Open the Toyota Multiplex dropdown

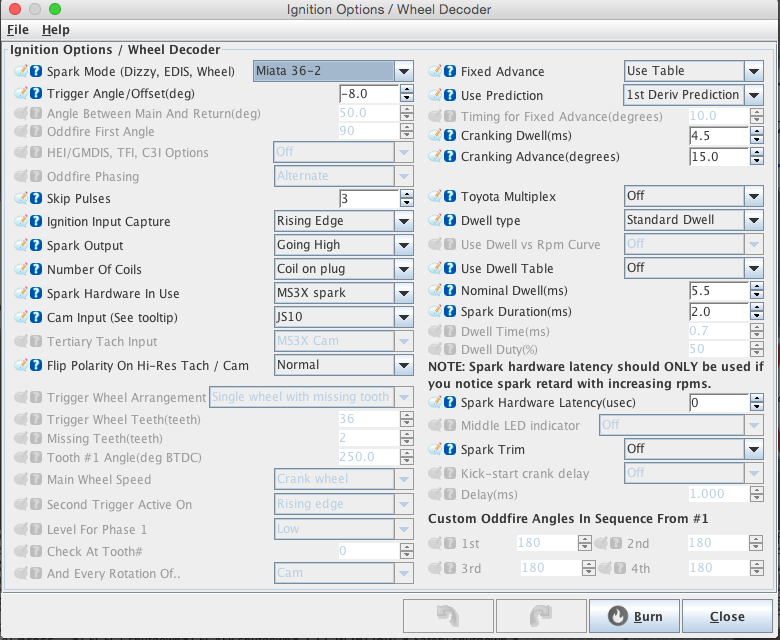pos(694,196)
